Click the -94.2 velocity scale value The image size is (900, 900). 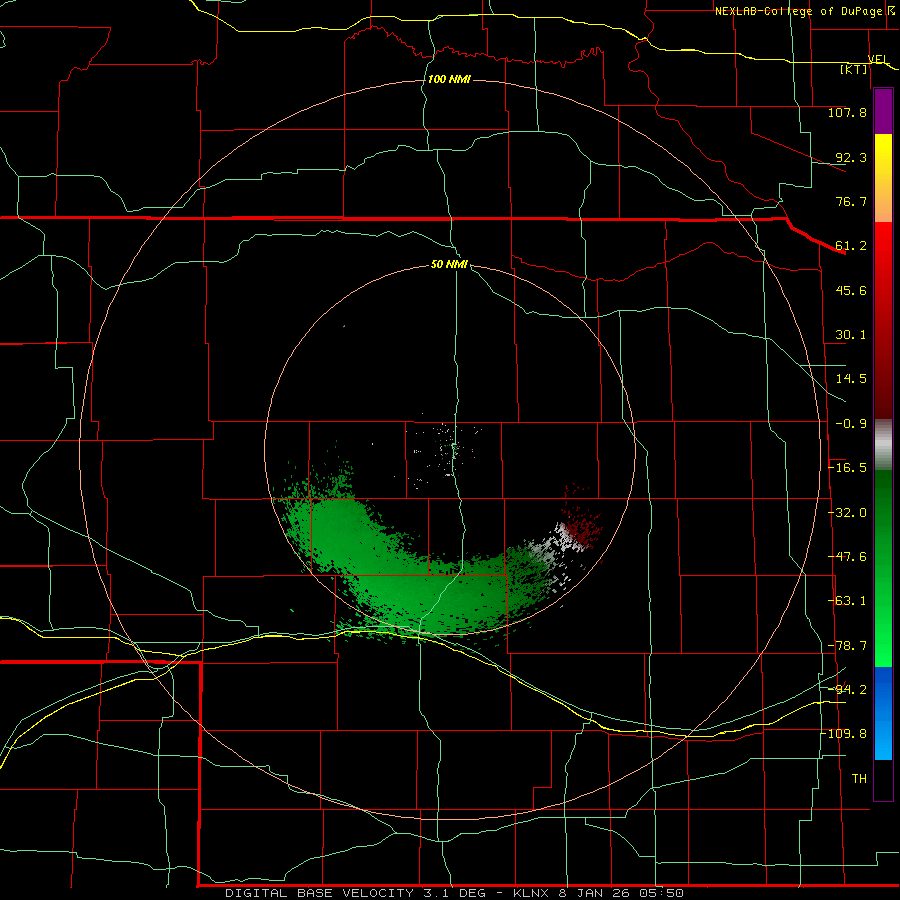pyautogui.click(x=847, y=689)
